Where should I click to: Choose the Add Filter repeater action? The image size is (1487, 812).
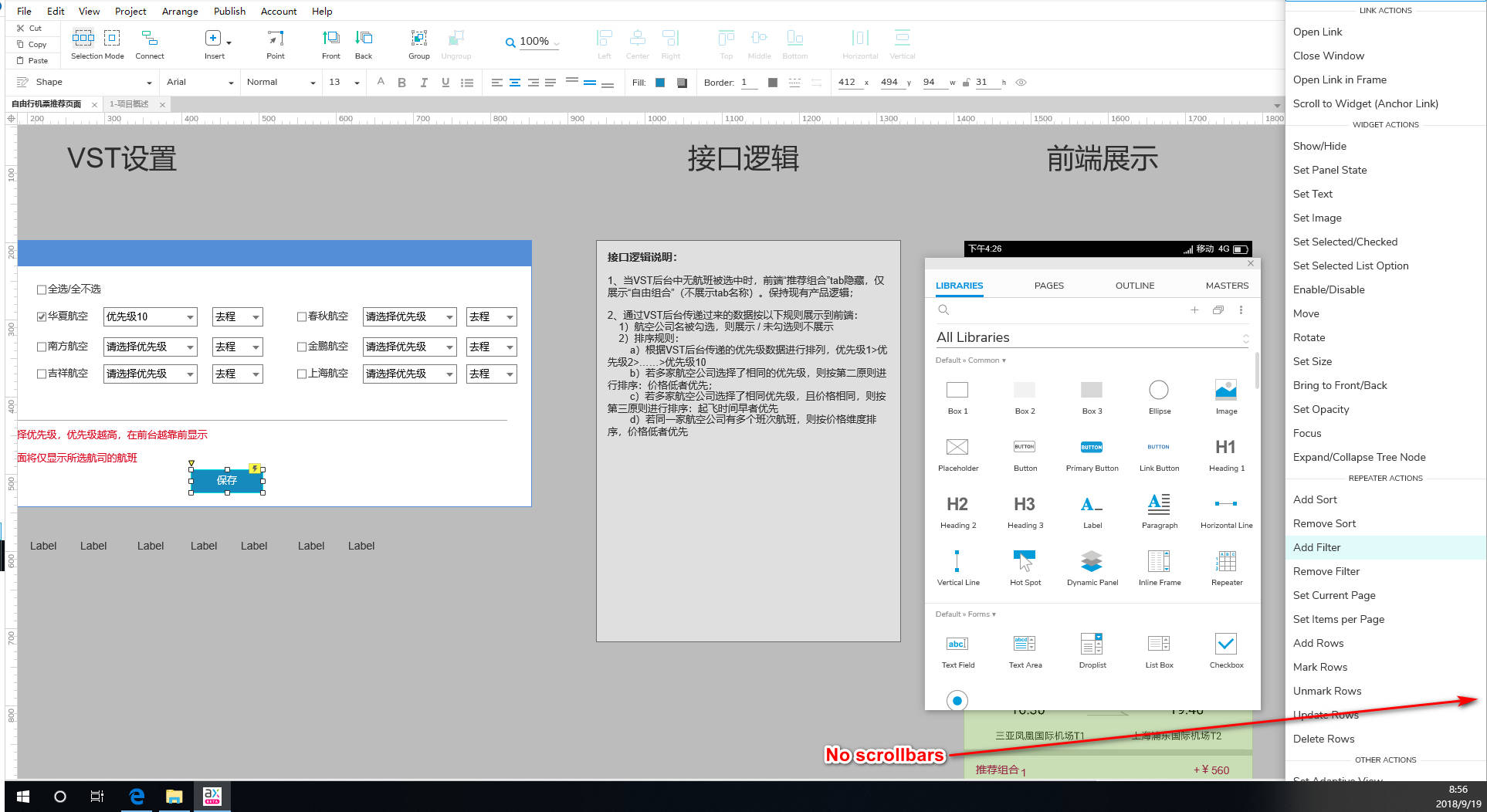click(1316, 547)
